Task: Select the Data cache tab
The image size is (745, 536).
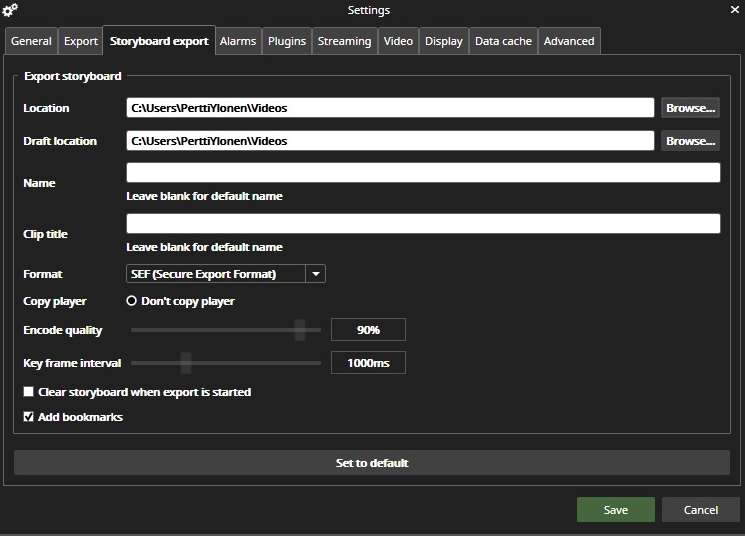Action: coord(503,41)
